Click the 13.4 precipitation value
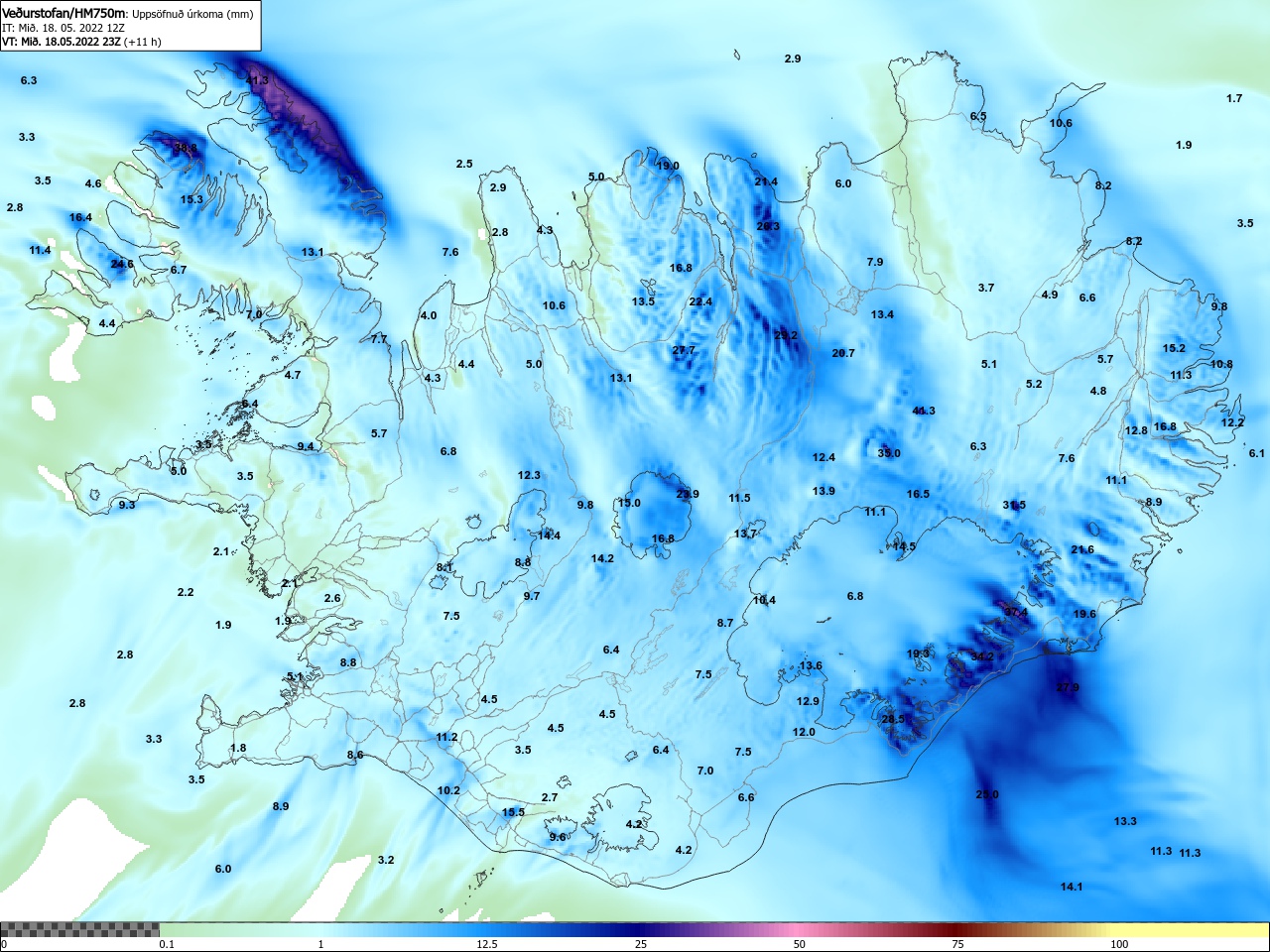1270x952 pixels. (882, 314)
